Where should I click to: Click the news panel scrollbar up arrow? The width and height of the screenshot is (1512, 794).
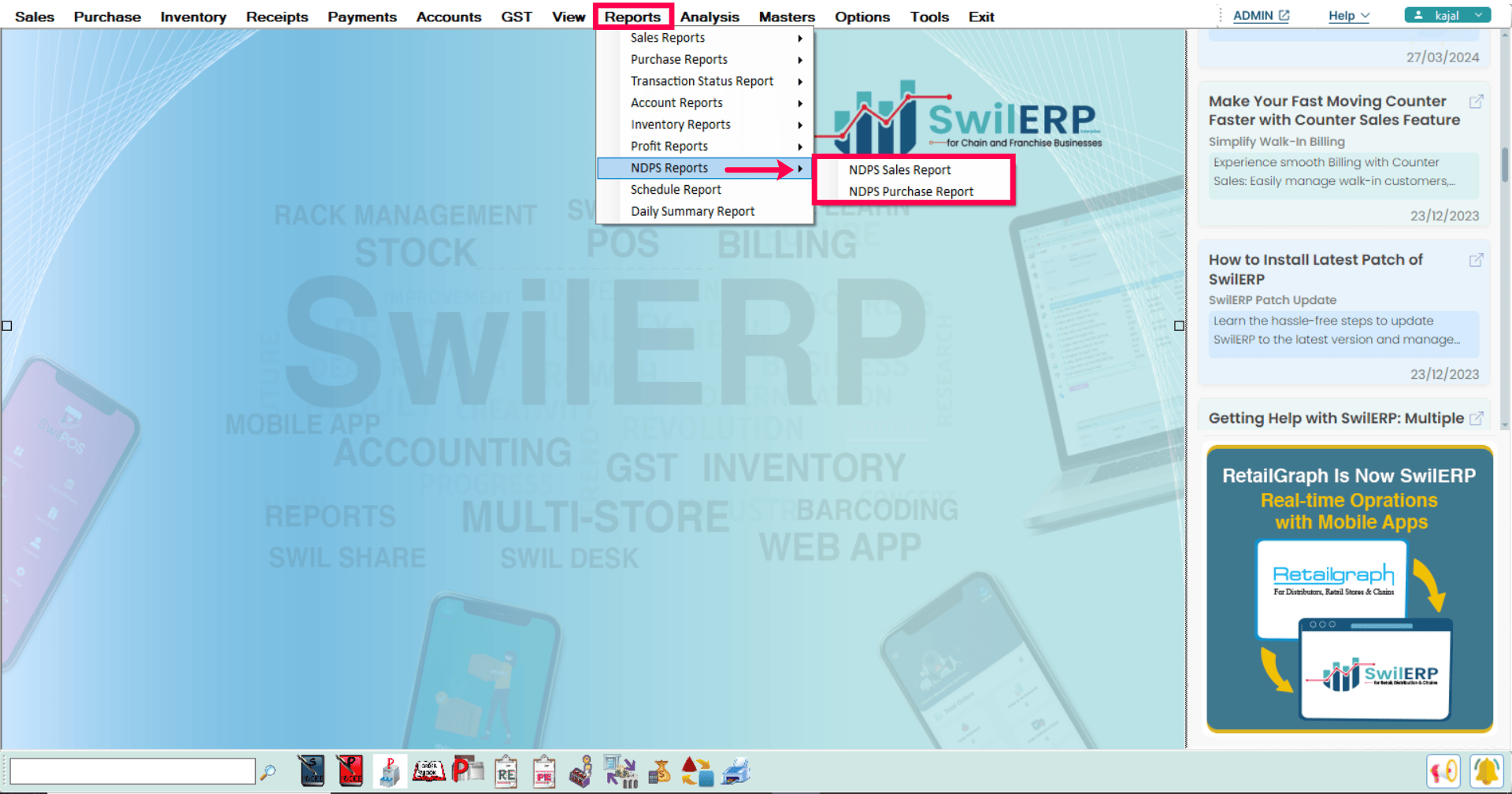point(1505,34)
